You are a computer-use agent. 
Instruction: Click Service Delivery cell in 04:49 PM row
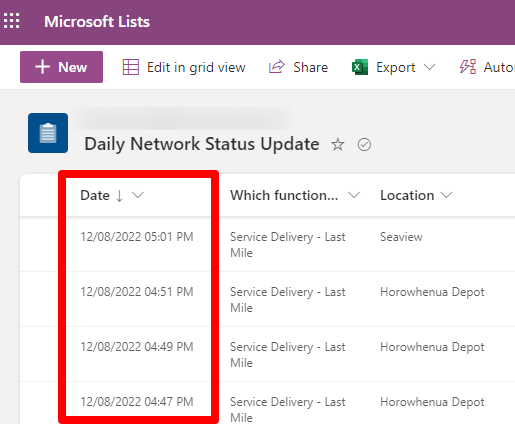tap(288, 355)
